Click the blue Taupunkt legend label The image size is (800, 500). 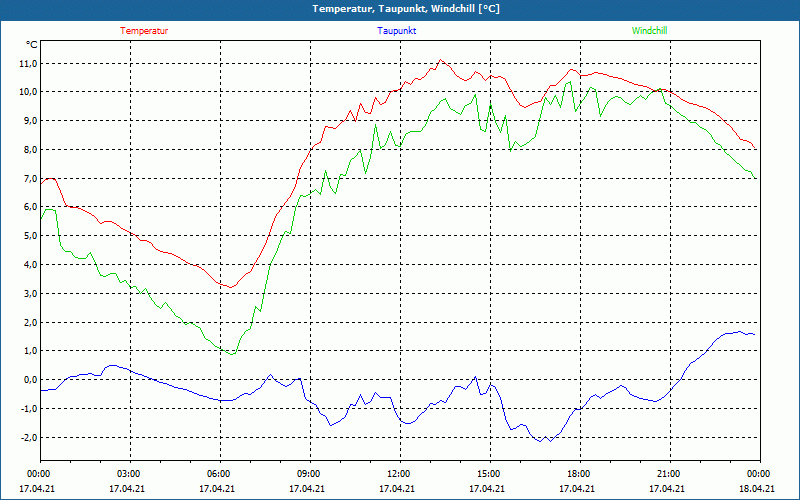click(x=396, y=31)
